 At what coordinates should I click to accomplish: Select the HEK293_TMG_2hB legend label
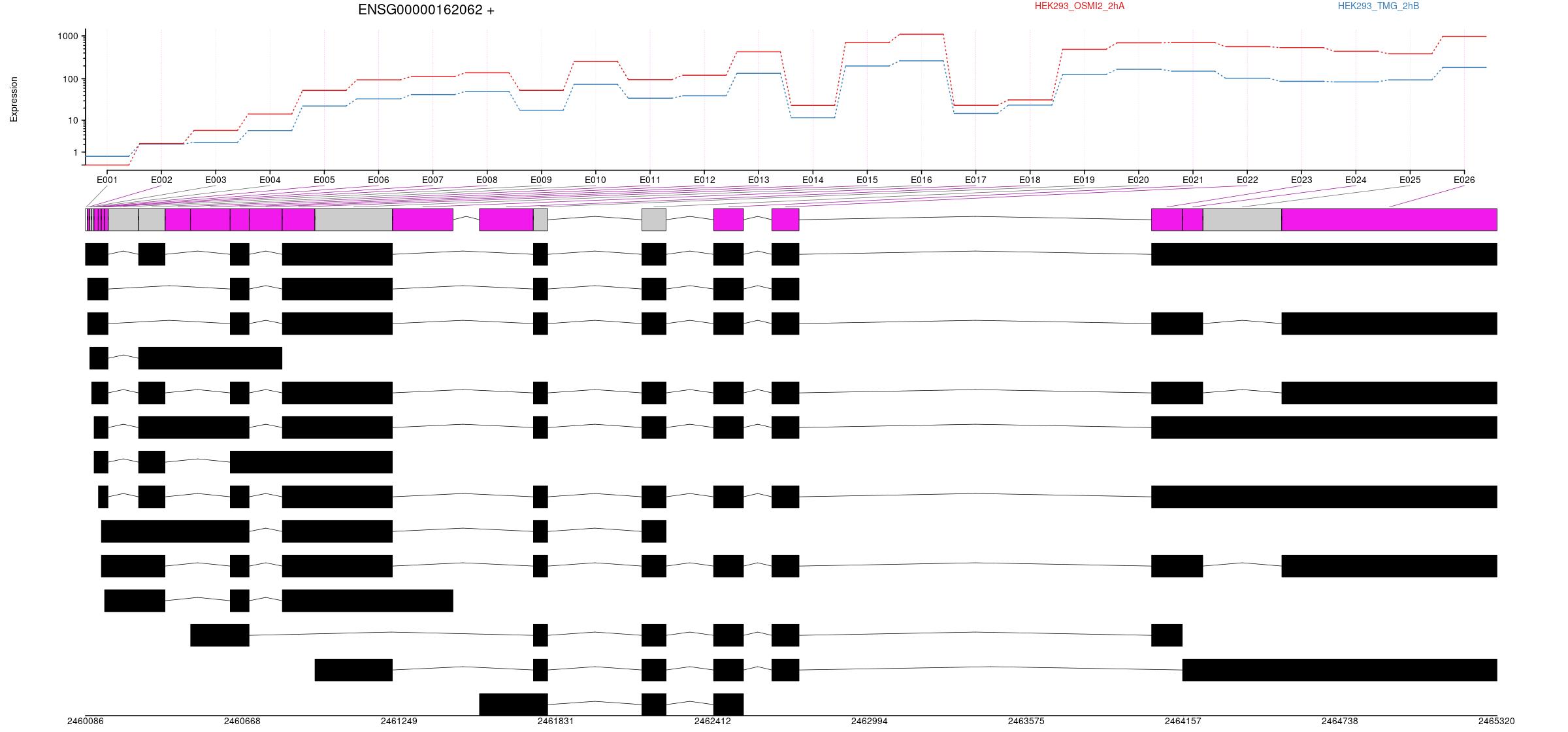1379,6
